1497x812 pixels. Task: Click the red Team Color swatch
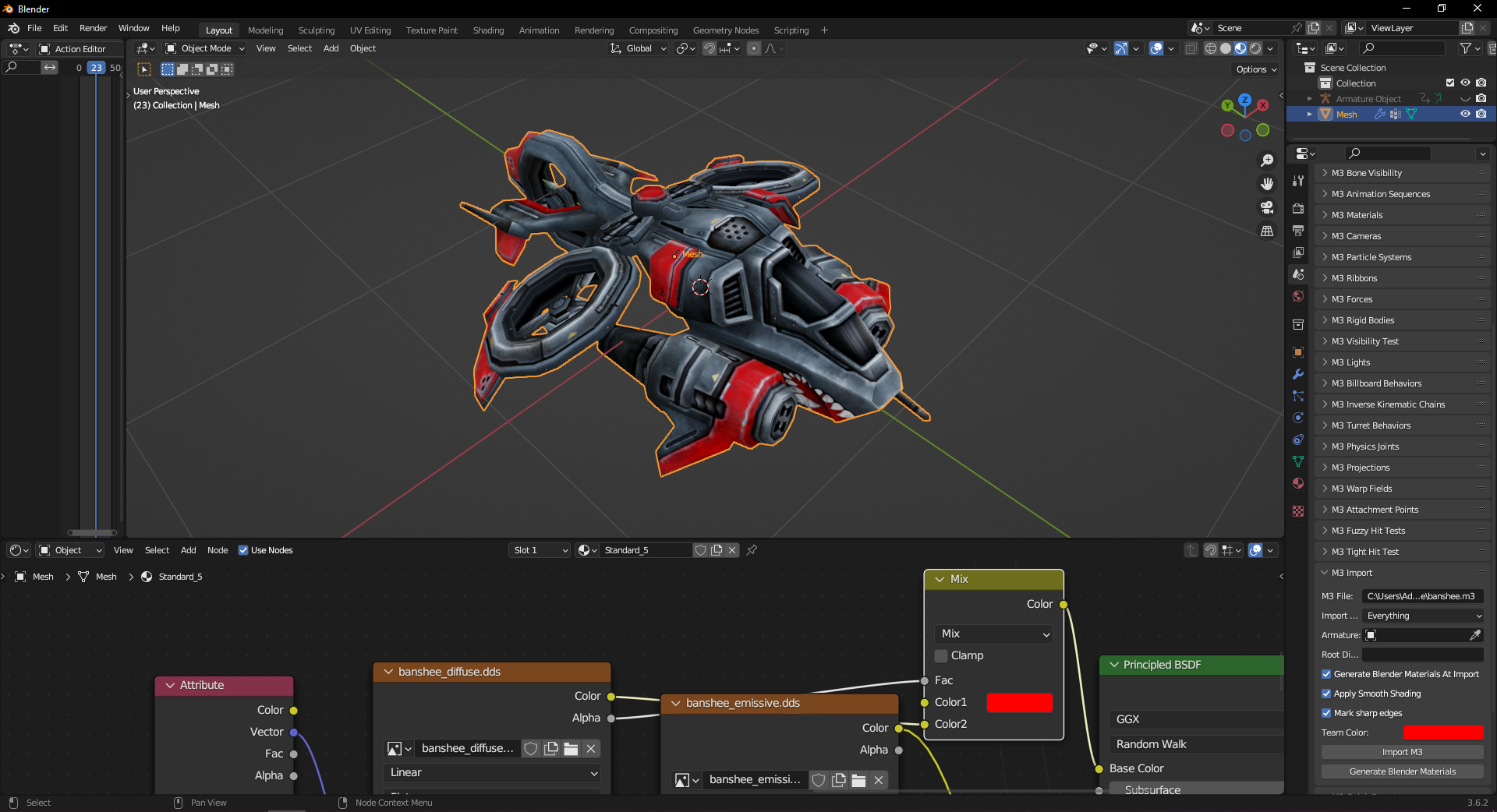click(1442, 733)
